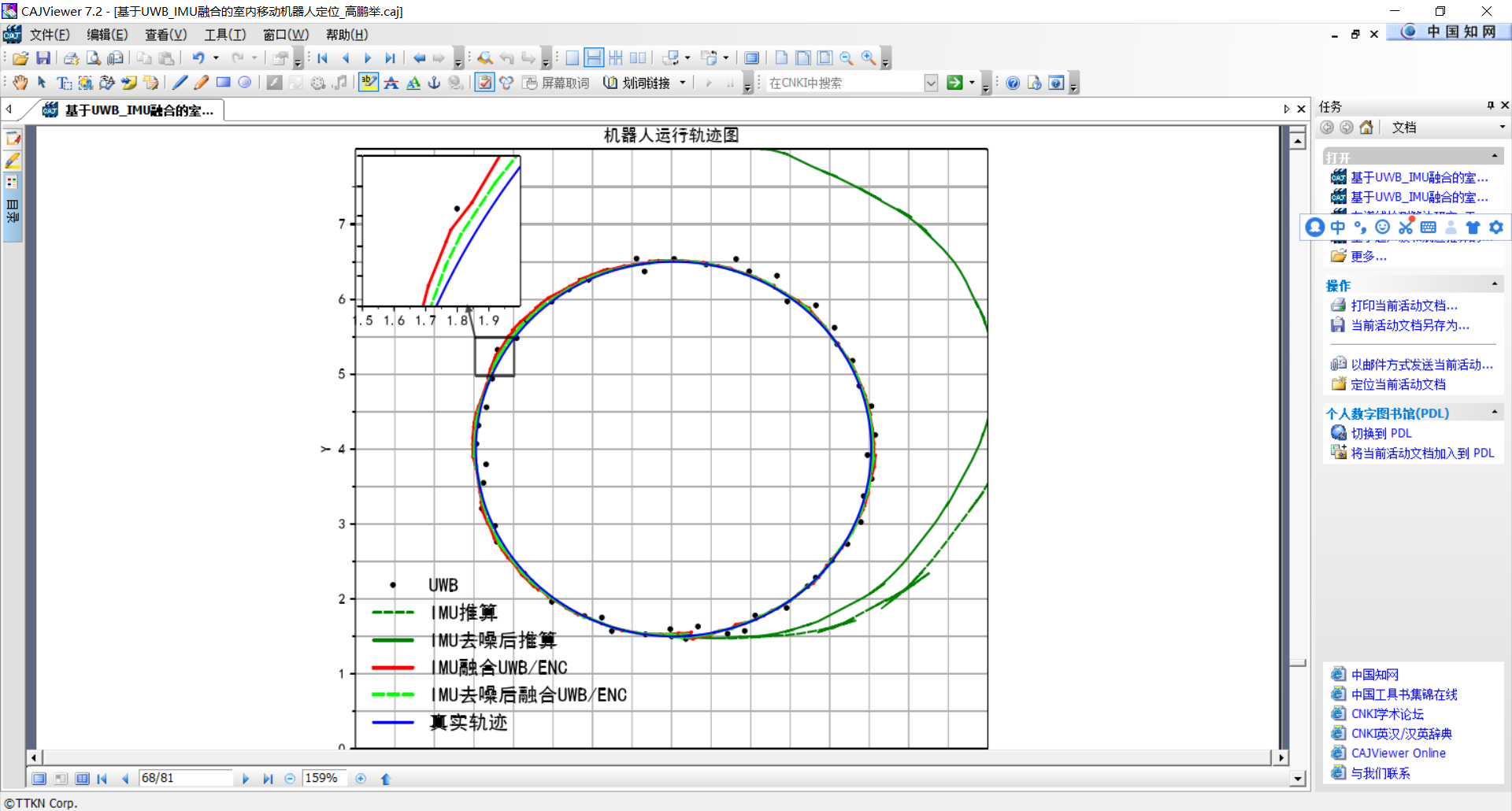
Task: Open the 工具(T) menu
Action: (x=224, y=34)
